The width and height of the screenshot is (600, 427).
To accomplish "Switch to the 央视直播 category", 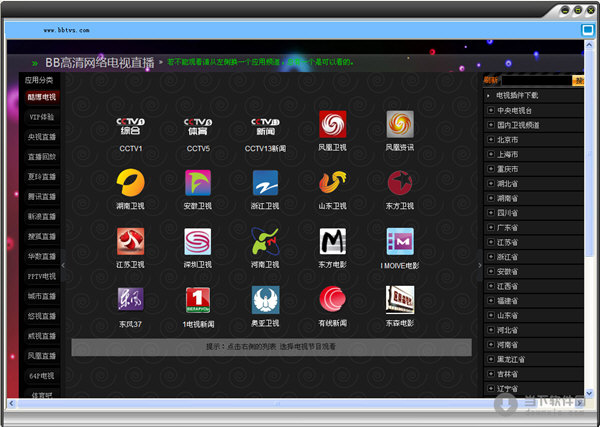I will click(42, 137).
